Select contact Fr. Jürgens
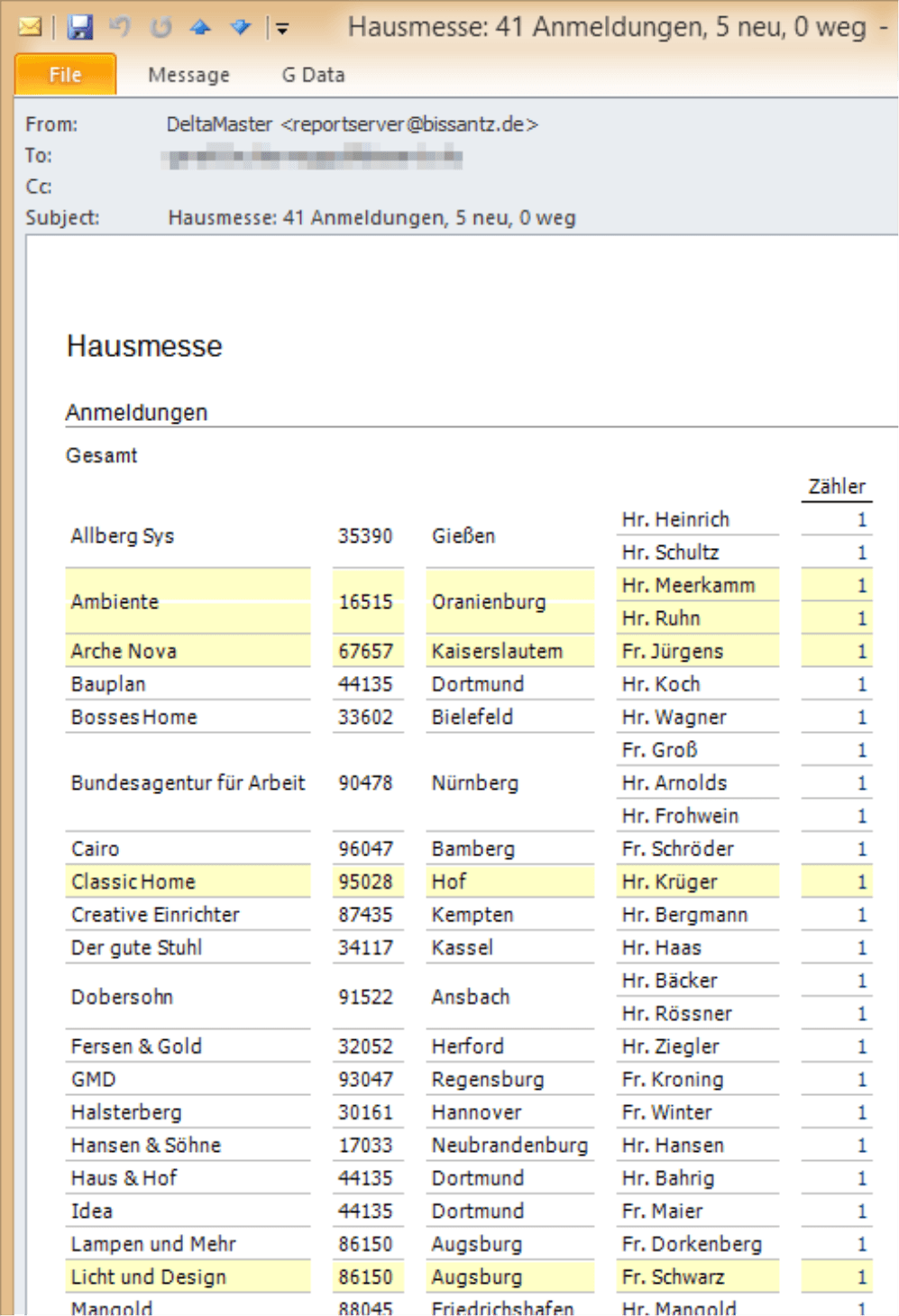This screenshot has width=899, height=1316. point(673,651)
